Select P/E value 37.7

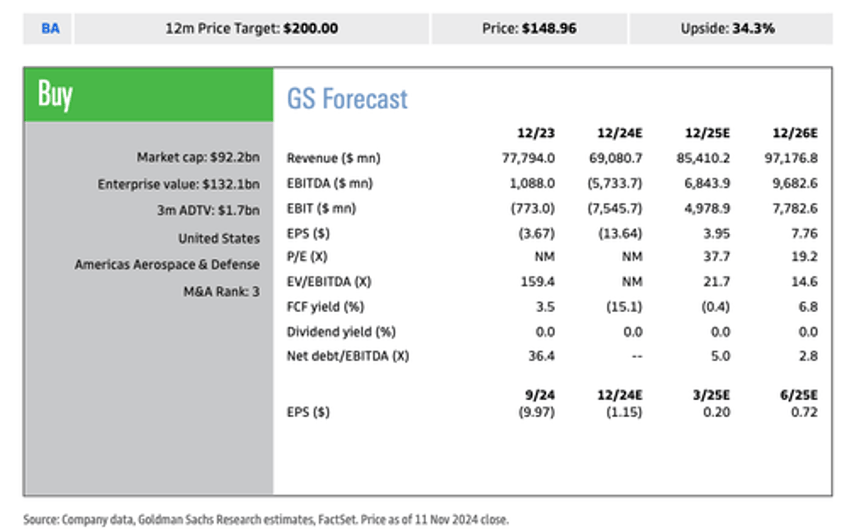717,256
